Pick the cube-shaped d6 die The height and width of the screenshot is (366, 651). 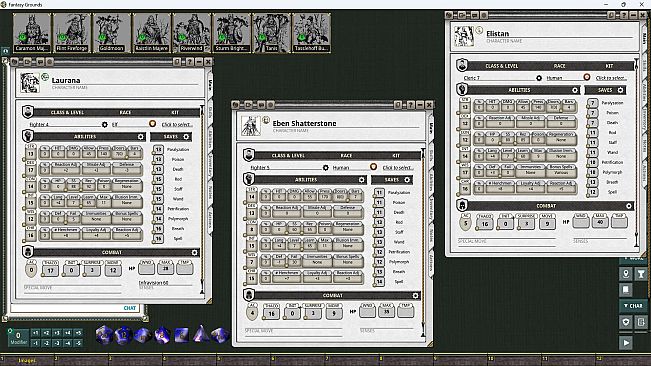181,335
